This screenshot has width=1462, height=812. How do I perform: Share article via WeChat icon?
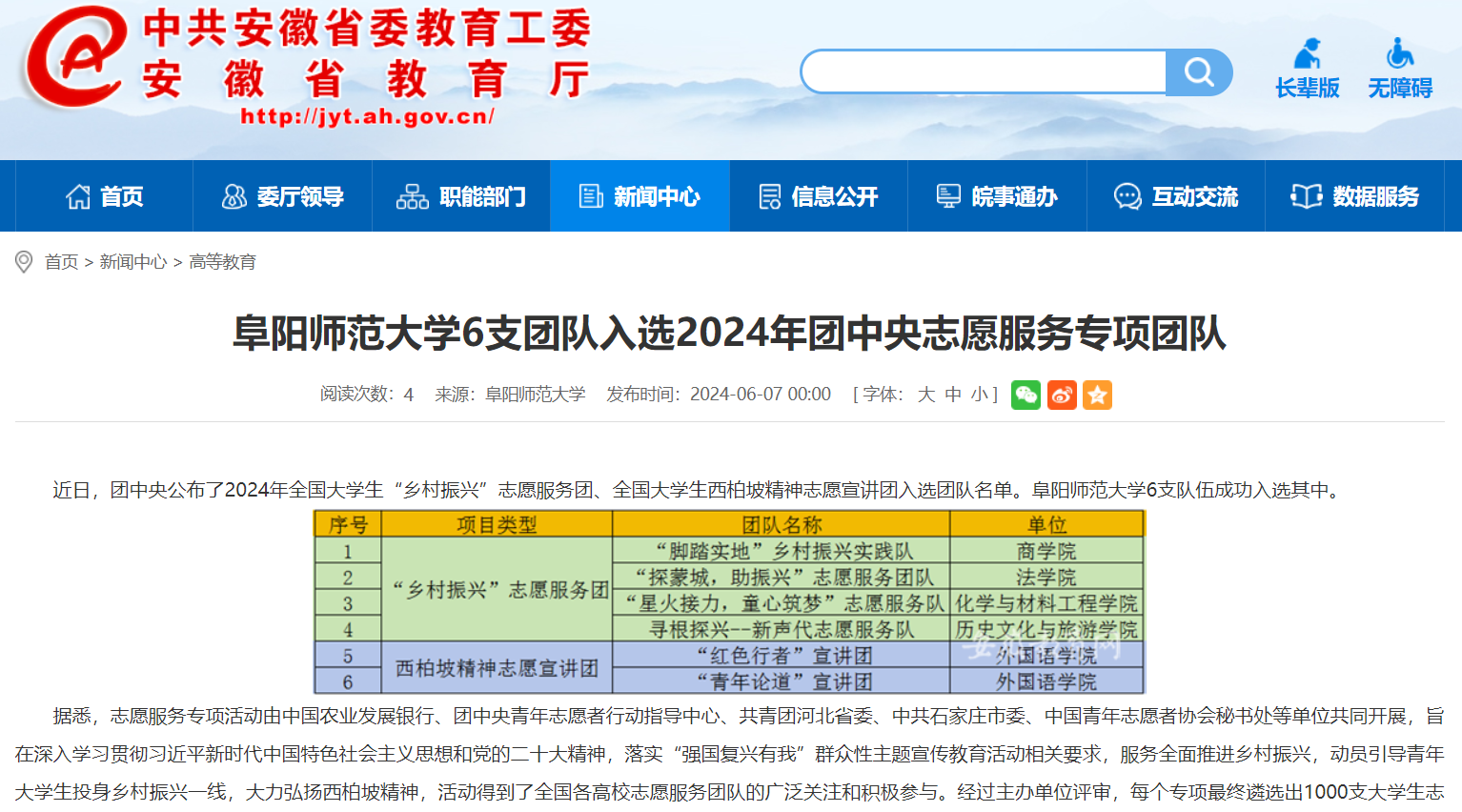pyautogui.click(x=1025, y=395)
